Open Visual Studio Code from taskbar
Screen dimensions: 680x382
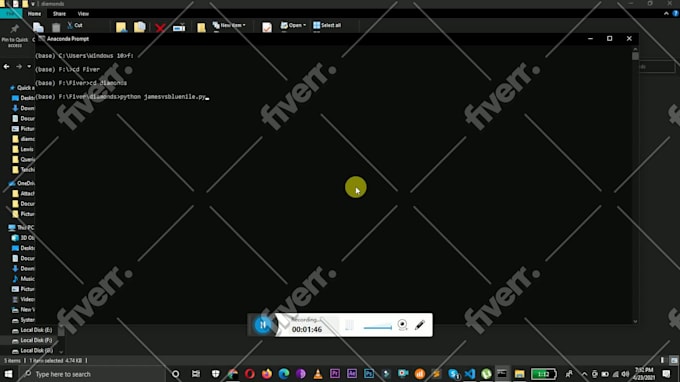[x=470, y=374]
